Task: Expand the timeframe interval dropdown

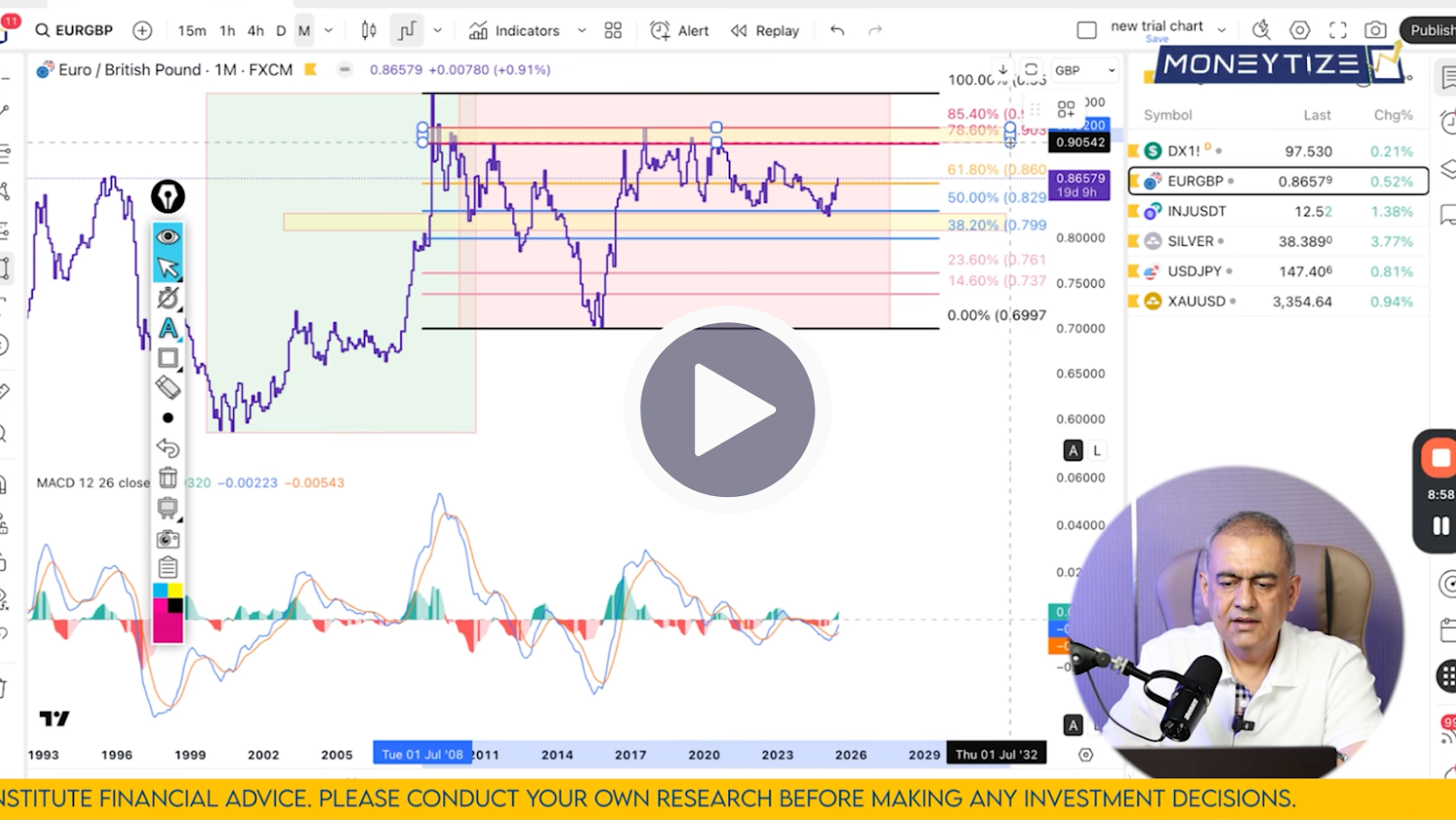Action: coord(329,30)
